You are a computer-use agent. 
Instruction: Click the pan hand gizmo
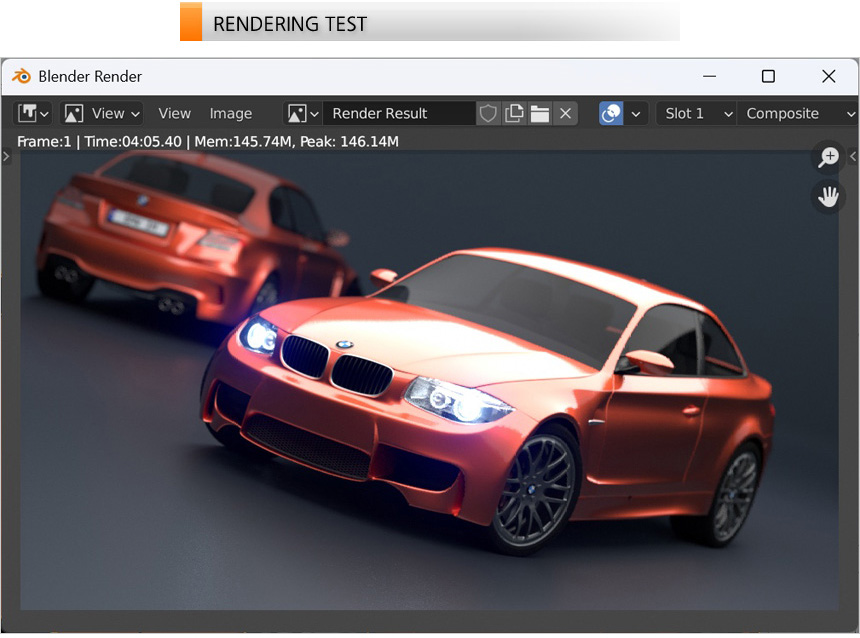828,197
